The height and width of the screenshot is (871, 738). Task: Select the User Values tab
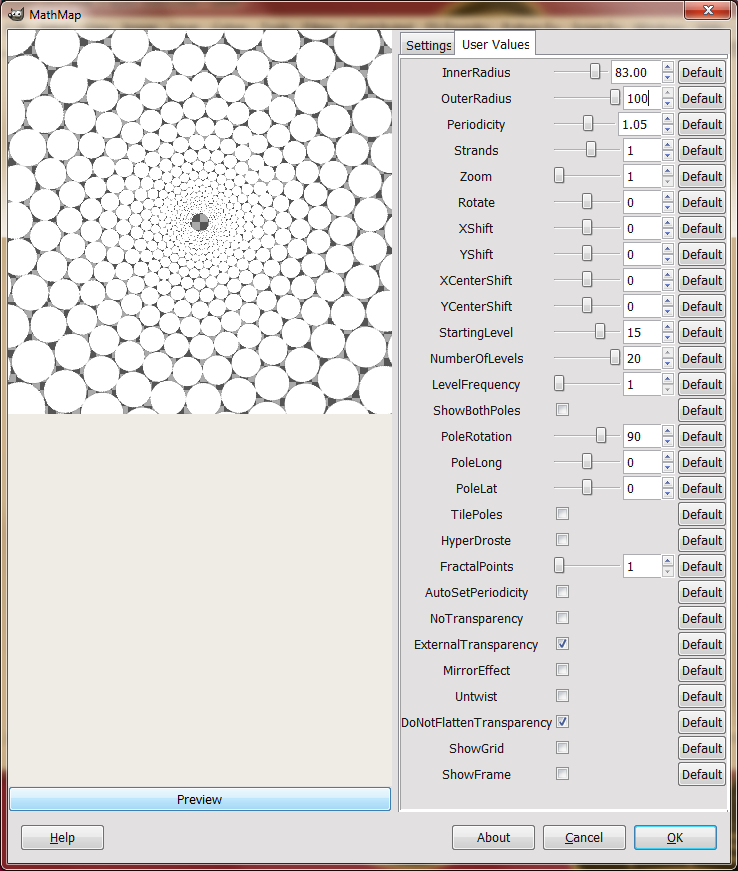(x=495, y=44)
